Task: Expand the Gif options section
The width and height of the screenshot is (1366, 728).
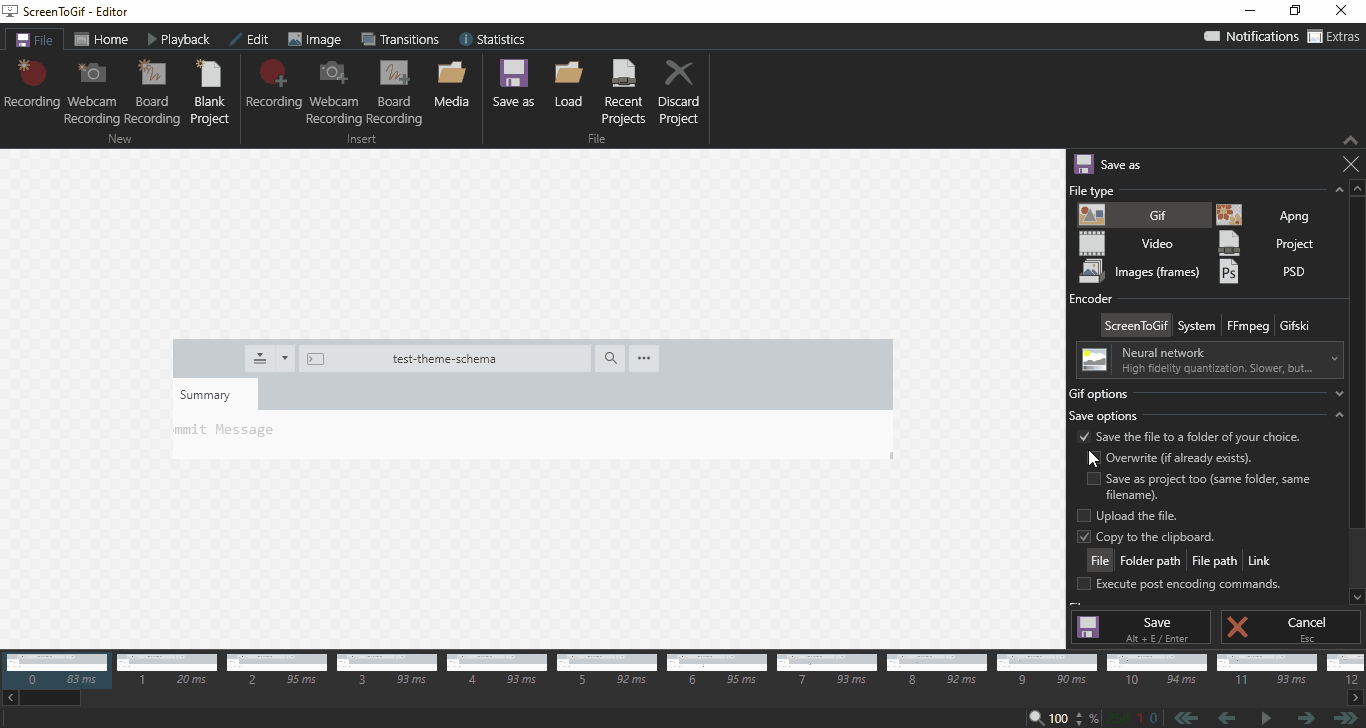Action: coord(1339,394)
